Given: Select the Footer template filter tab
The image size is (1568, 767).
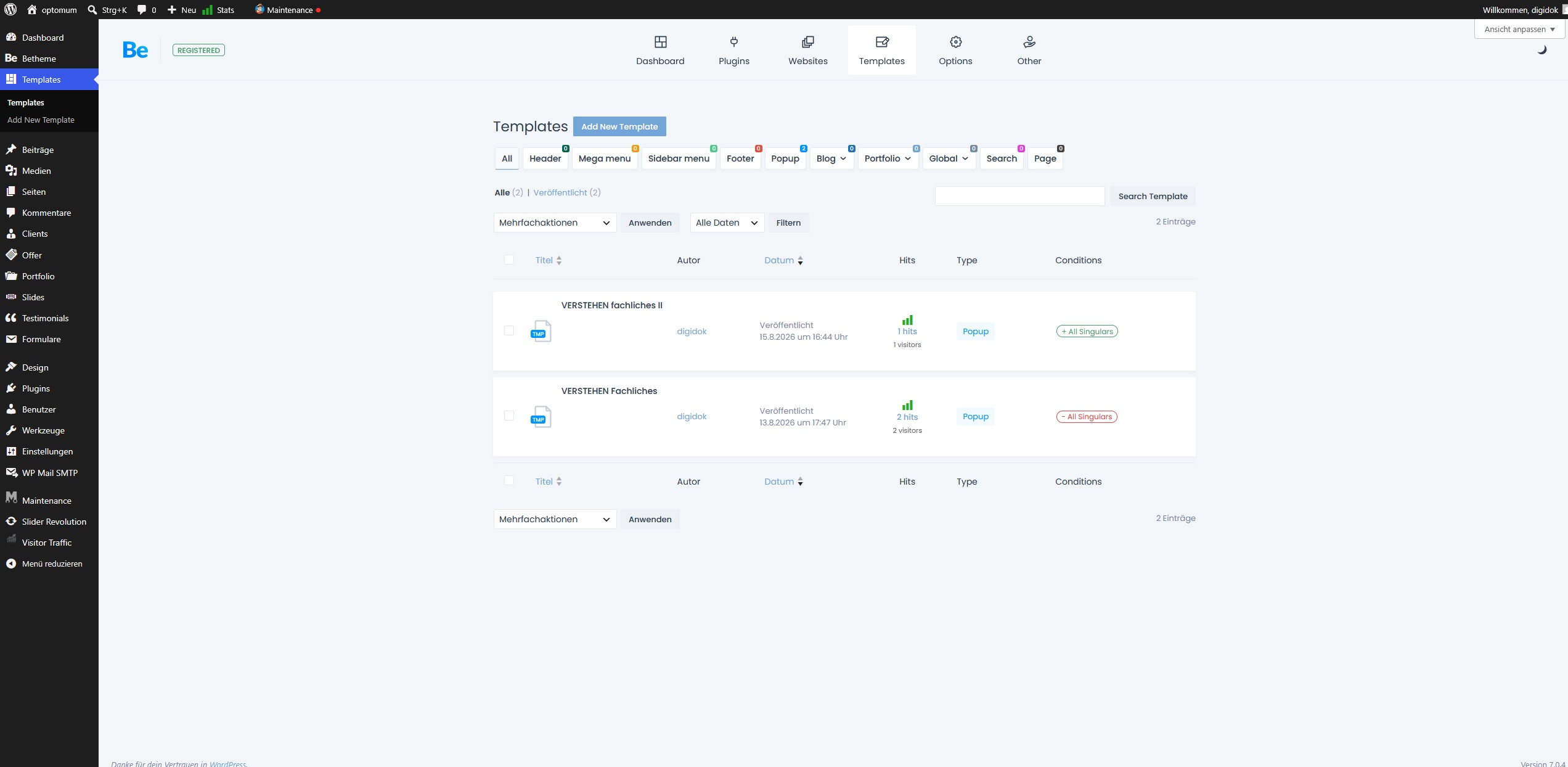Looking at the screenshot, I should pos(740,158).
